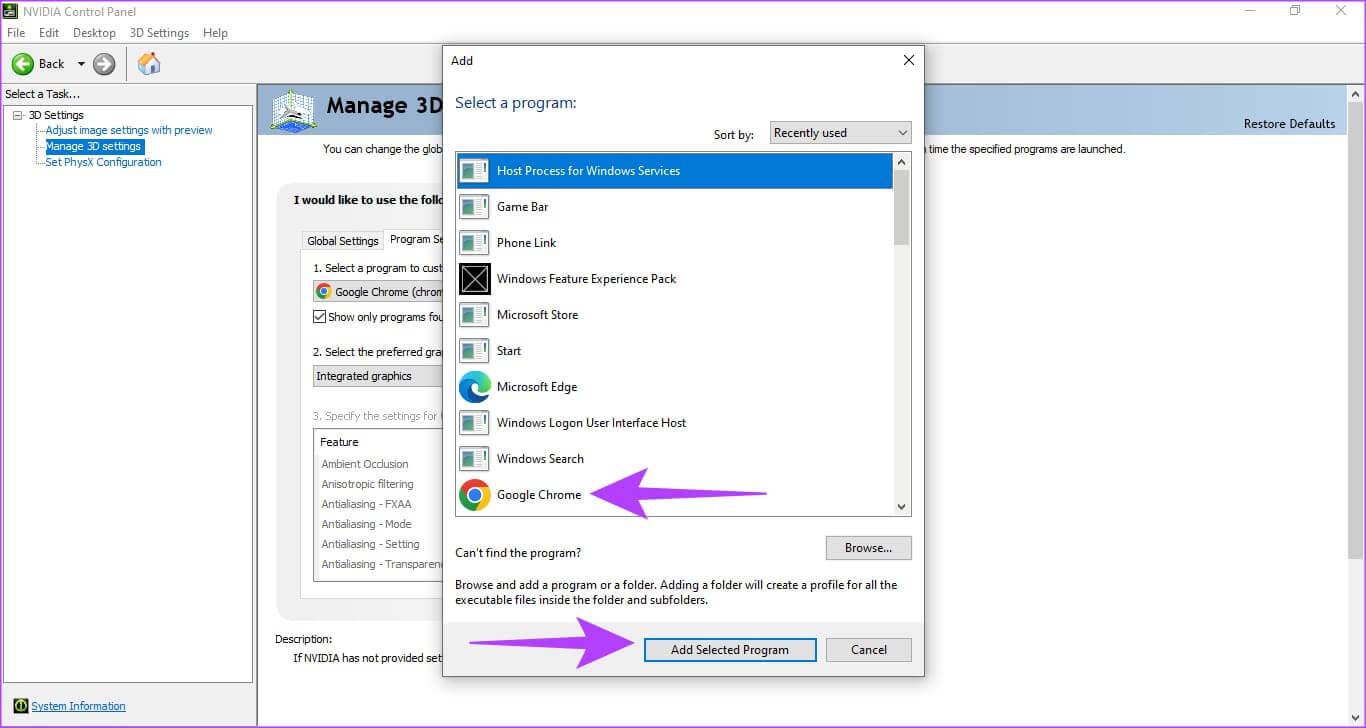The image size is (1366, 728).
Task: Open the Help menu
Action: point(215,33)
